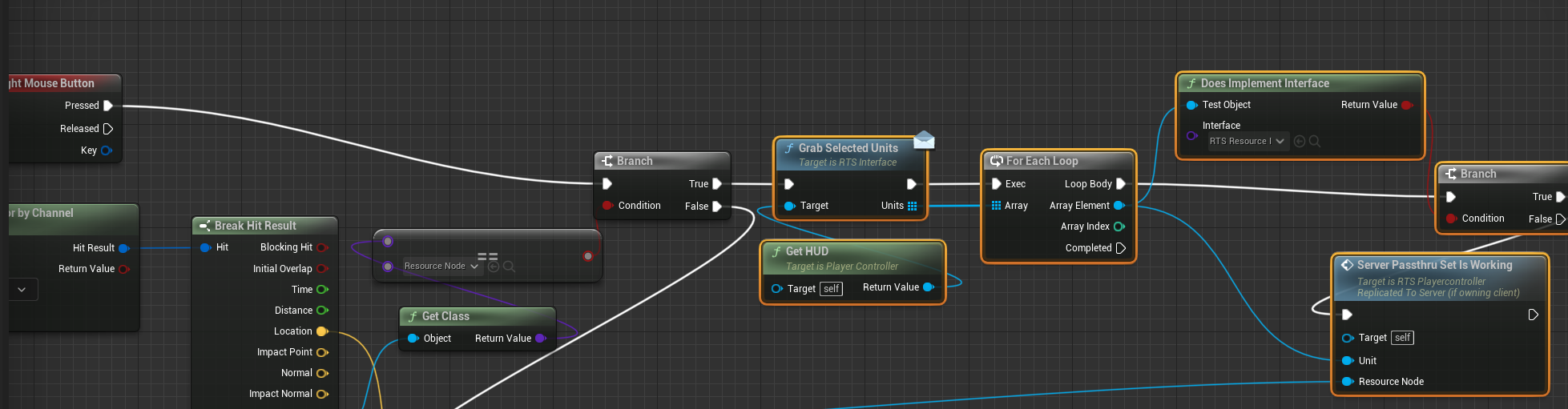Click the Server Passthru output execution pin
Viewport: 1568px width, 409px height.
tap(1533, 315)
